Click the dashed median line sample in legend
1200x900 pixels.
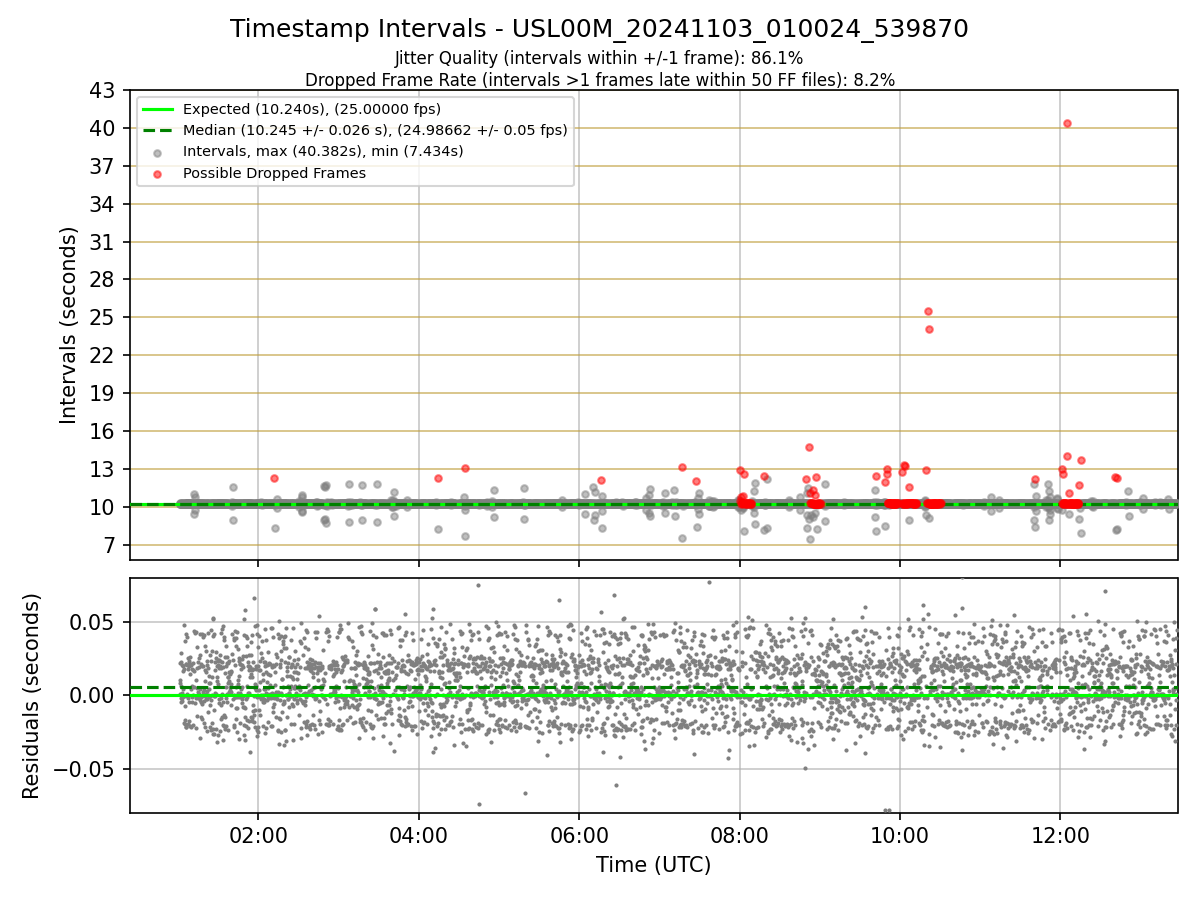(158, 130)
